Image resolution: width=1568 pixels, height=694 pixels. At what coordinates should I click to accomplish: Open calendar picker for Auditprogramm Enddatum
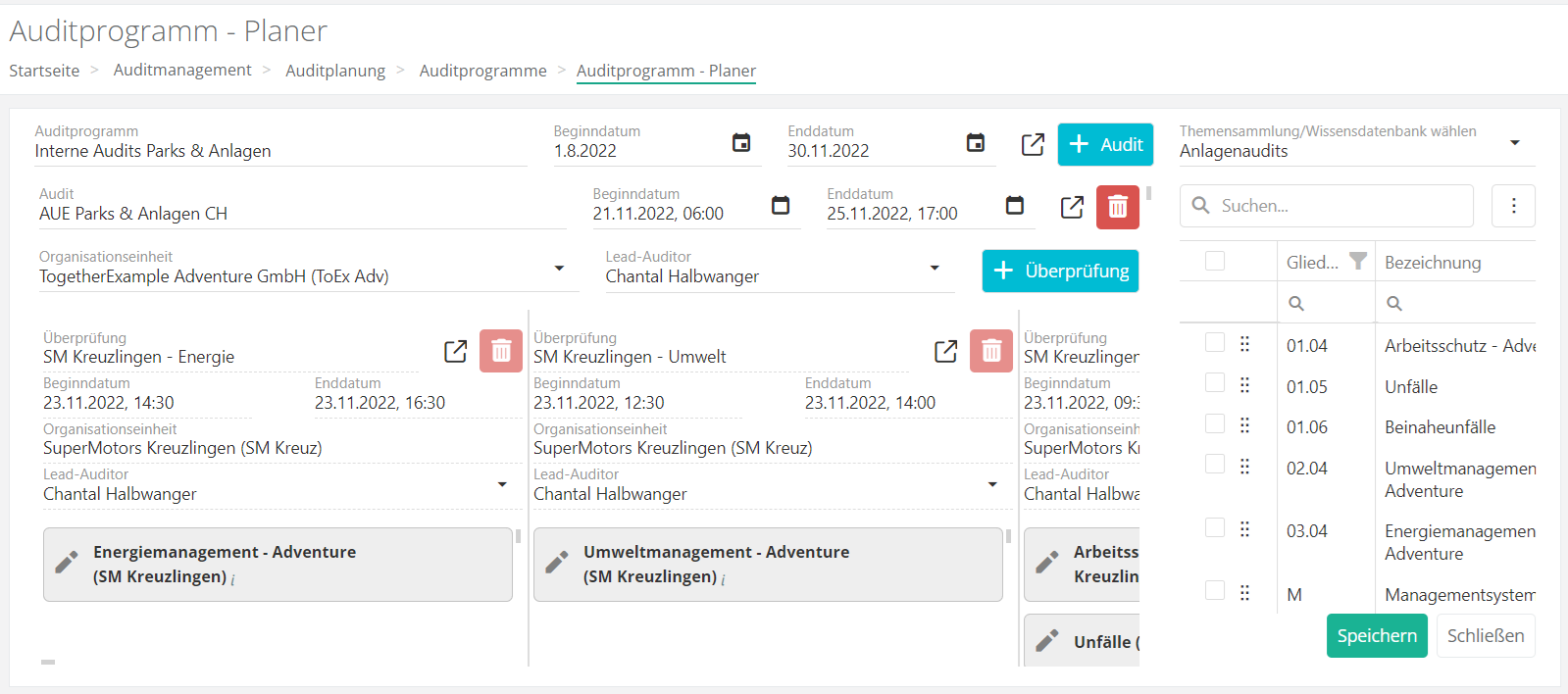click(976, 143)
